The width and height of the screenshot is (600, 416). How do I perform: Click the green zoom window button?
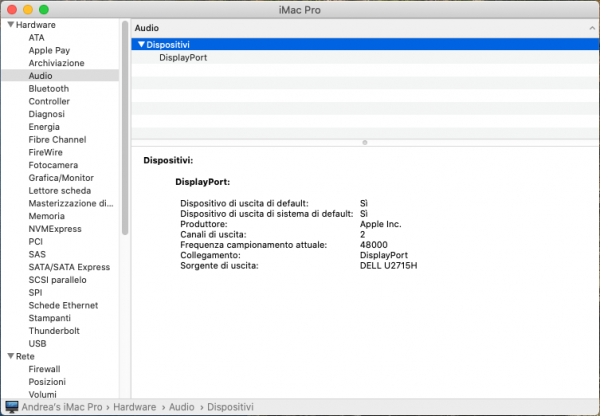pos(44,10)
